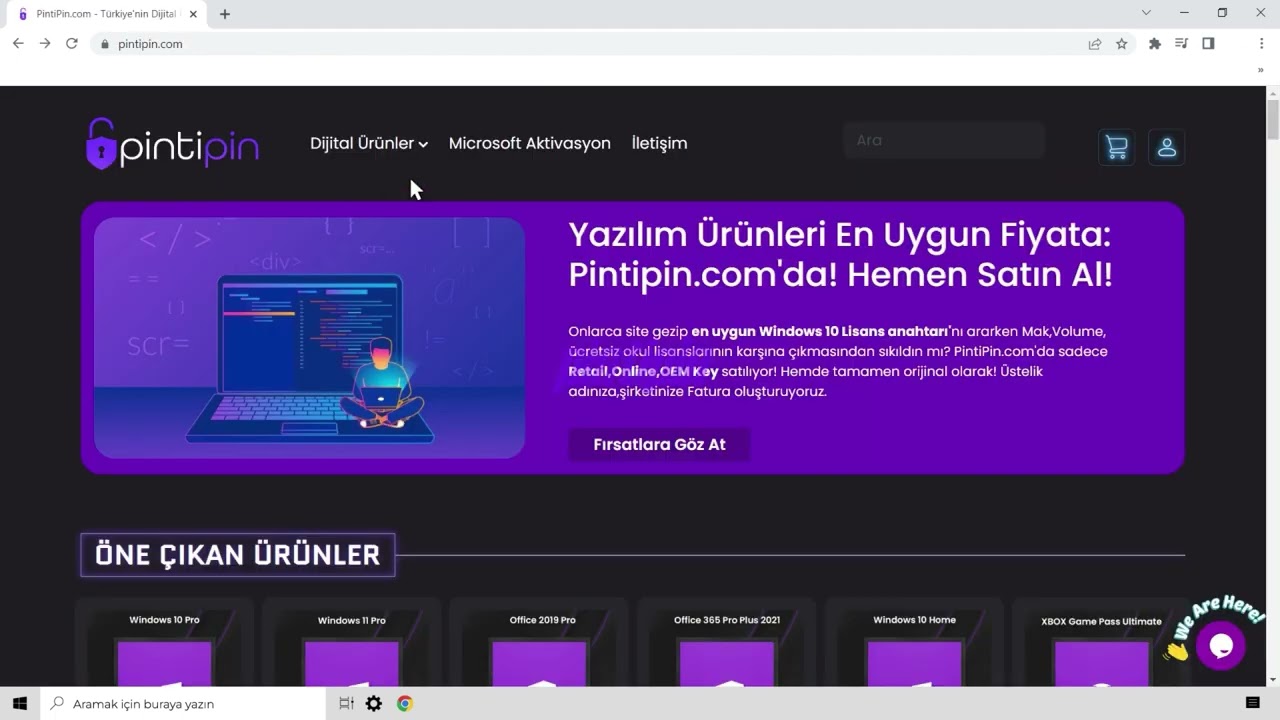Select the Windows 11 Pro product card
Screen dimensions: 1280x720
tap(352, 643)
